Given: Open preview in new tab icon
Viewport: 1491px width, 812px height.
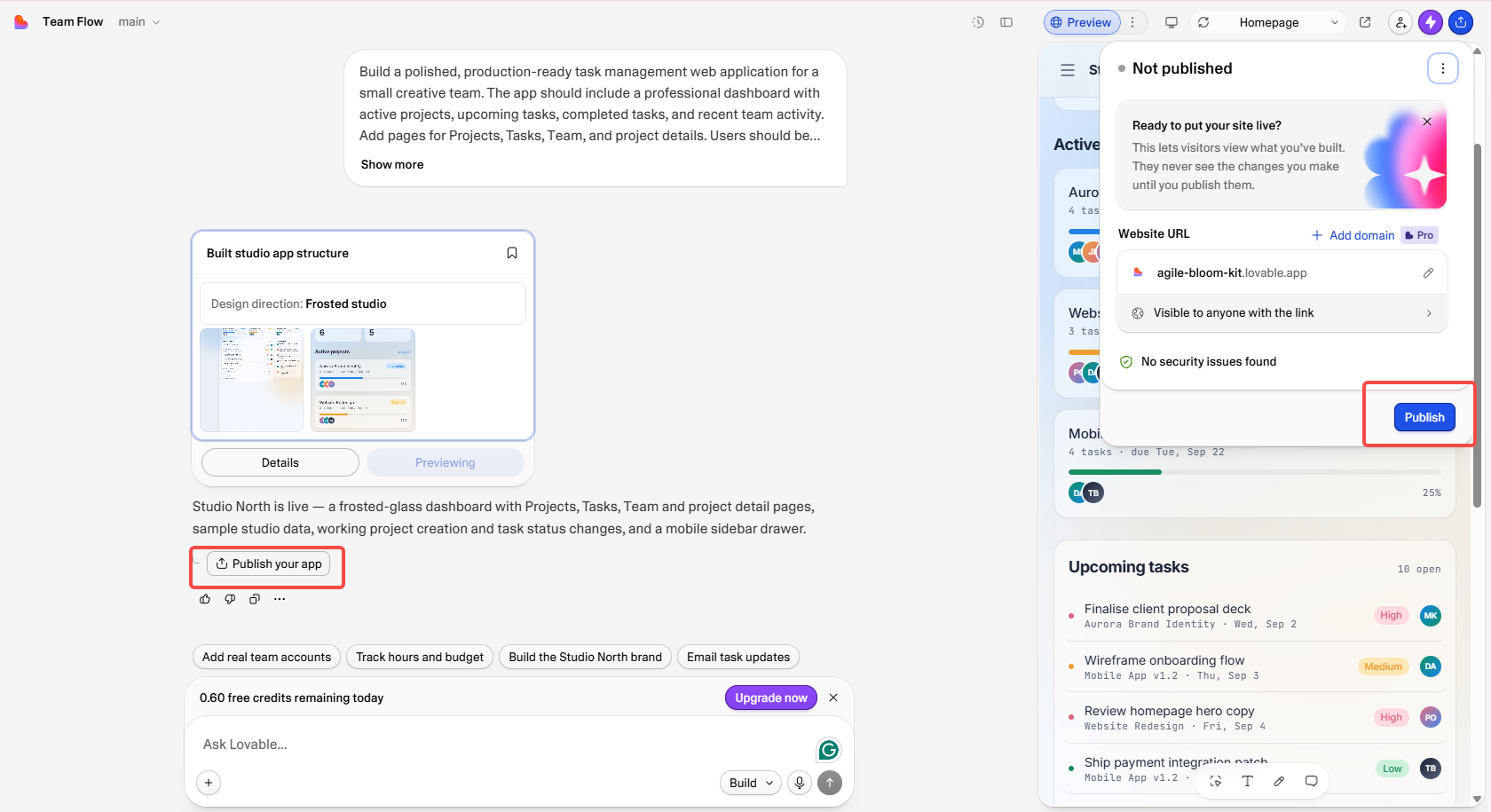Looking at the screenshot, I should click(x=1365, y=22).
